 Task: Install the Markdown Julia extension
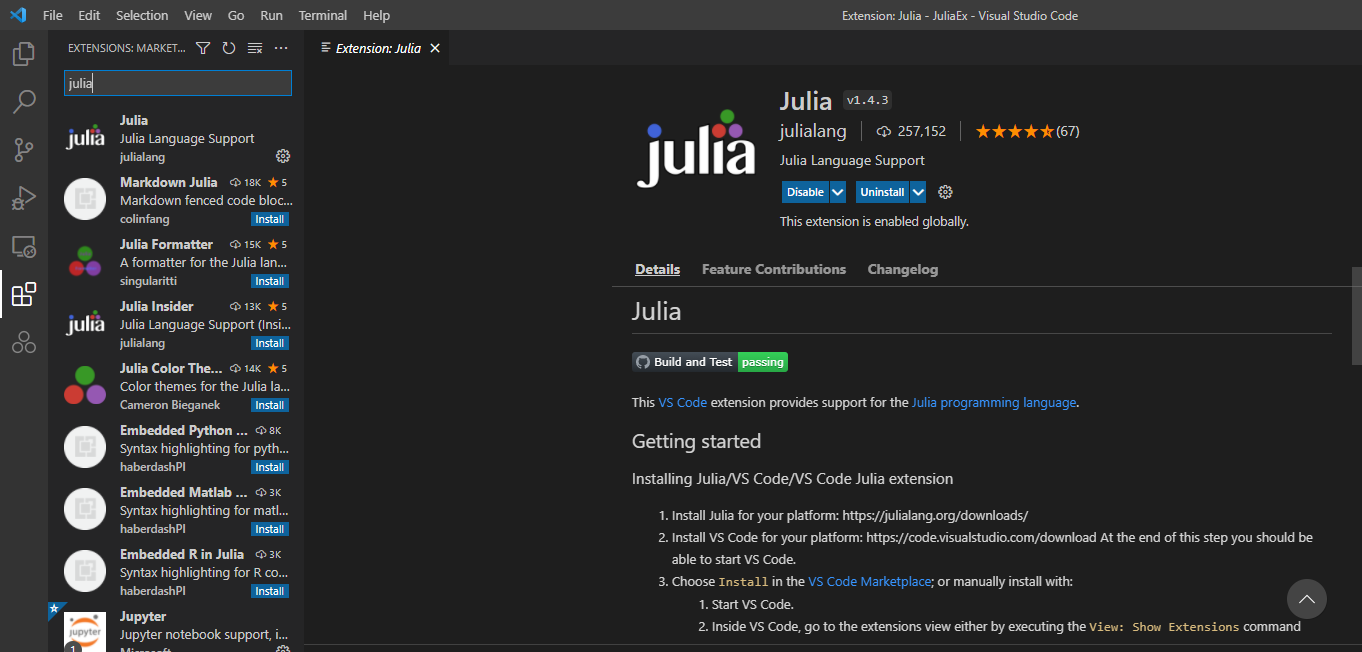(270, 219)
